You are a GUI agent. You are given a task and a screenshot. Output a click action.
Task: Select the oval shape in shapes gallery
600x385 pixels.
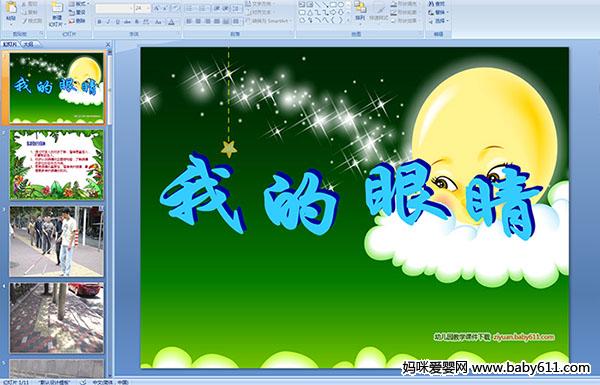341,5
